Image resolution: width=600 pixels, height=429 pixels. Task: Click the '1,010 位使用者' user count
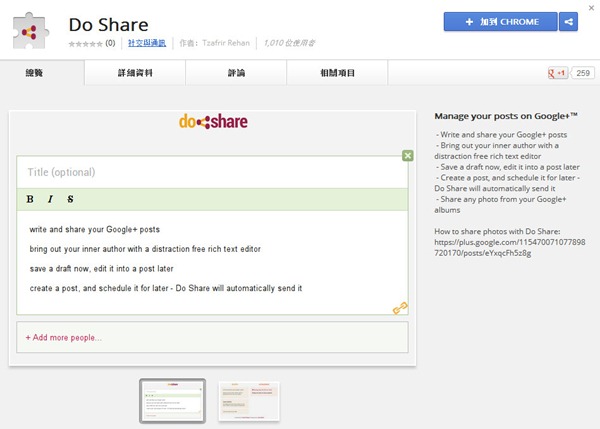(x=289, y=43)
